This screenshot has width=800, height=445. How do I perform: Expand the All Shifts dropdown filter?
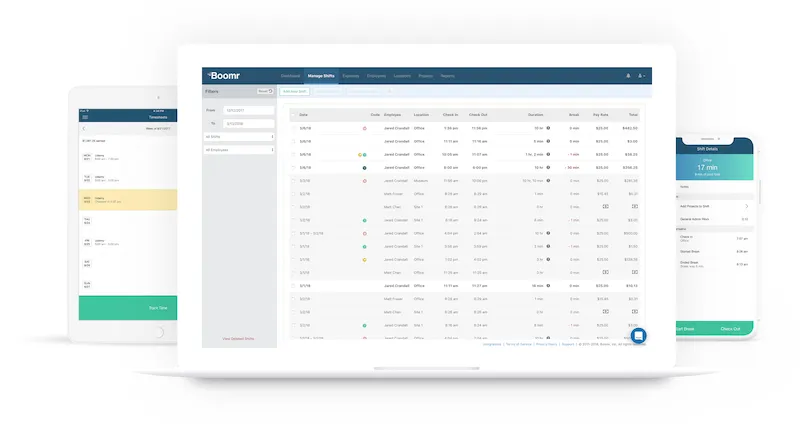239,136
